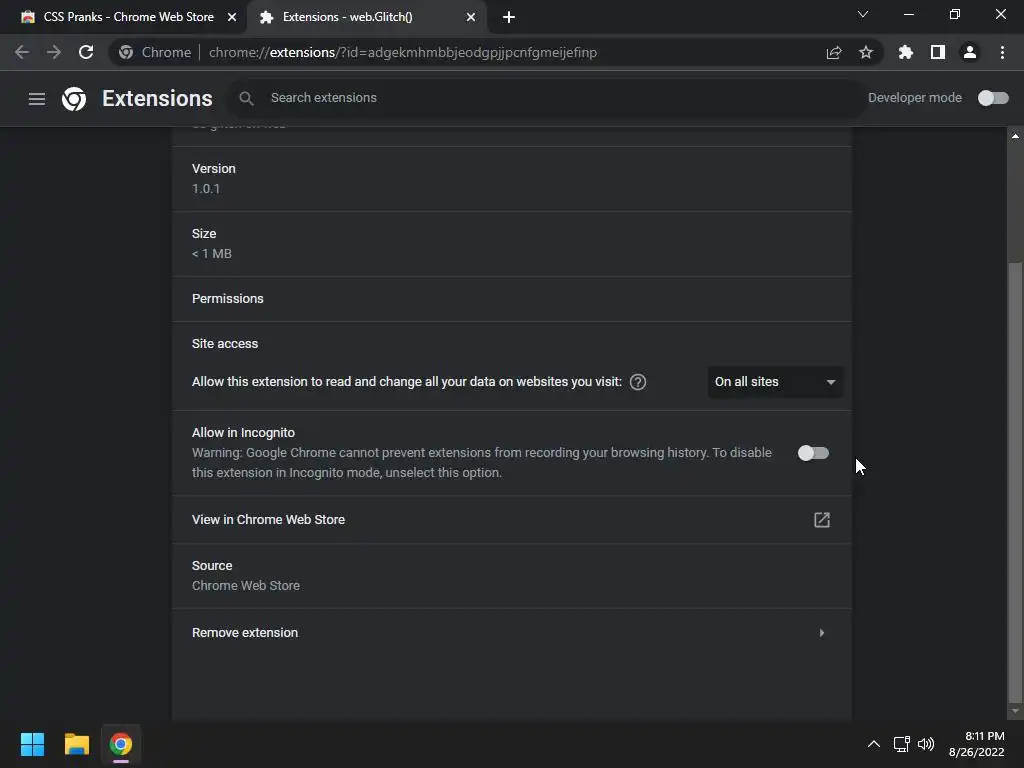This screenshot has width=1024, height=768.
Task: Open the Extensions main menu hamburger icon
Action: [37, 99]
